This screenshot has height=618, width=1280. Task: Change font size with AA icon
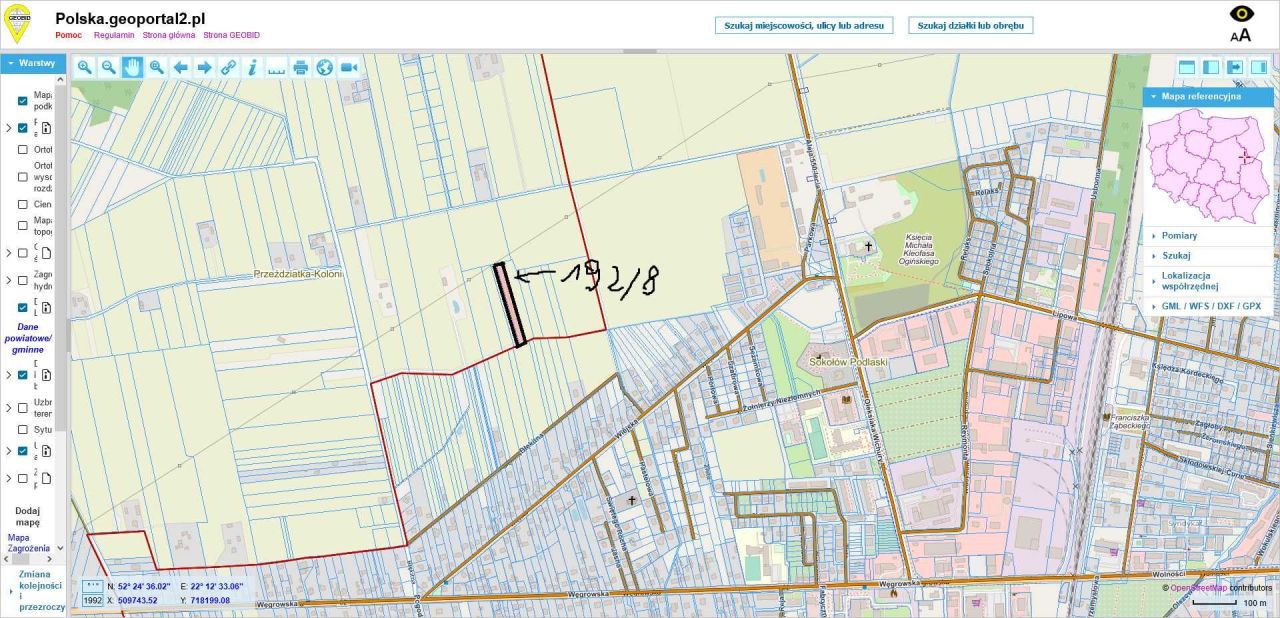pyautogui.click(x=1241, y=35)
